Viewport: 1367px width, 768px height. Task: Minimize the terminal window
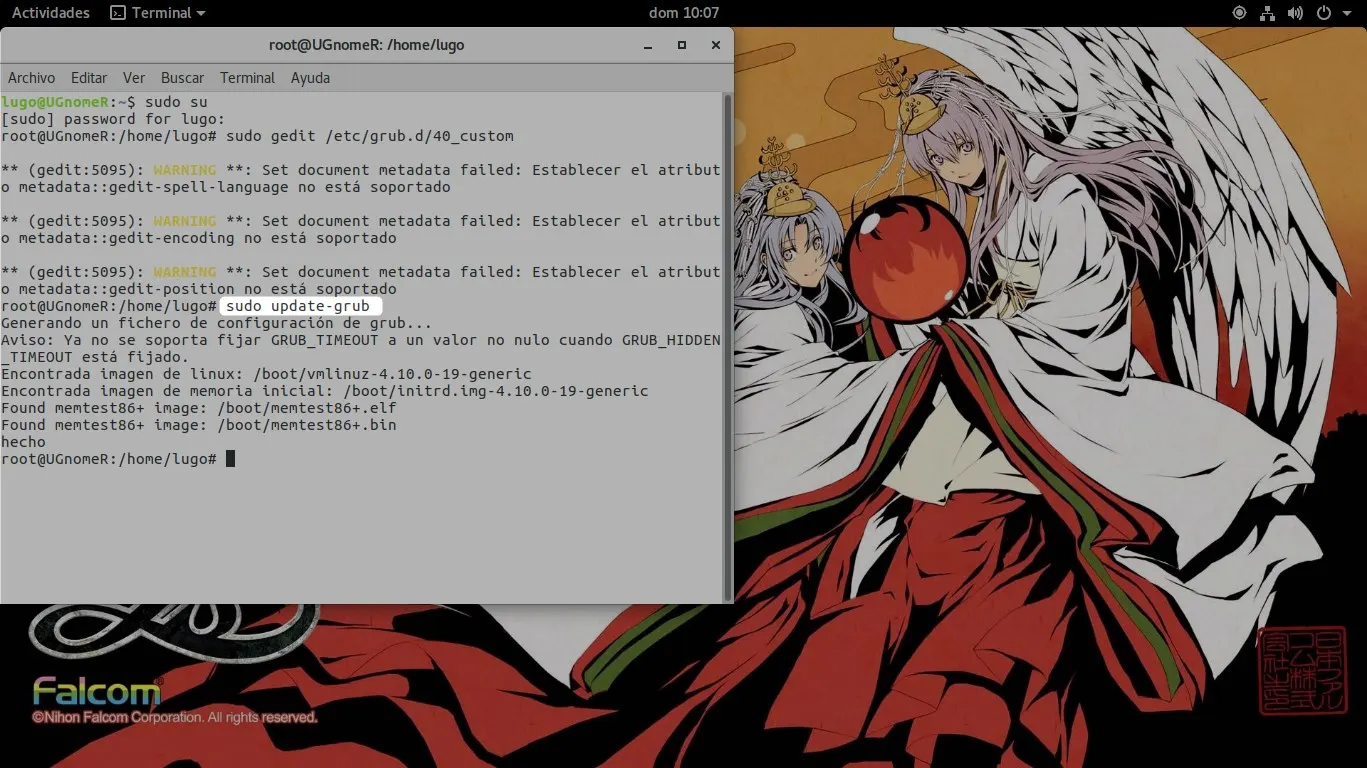click(647, 45)
